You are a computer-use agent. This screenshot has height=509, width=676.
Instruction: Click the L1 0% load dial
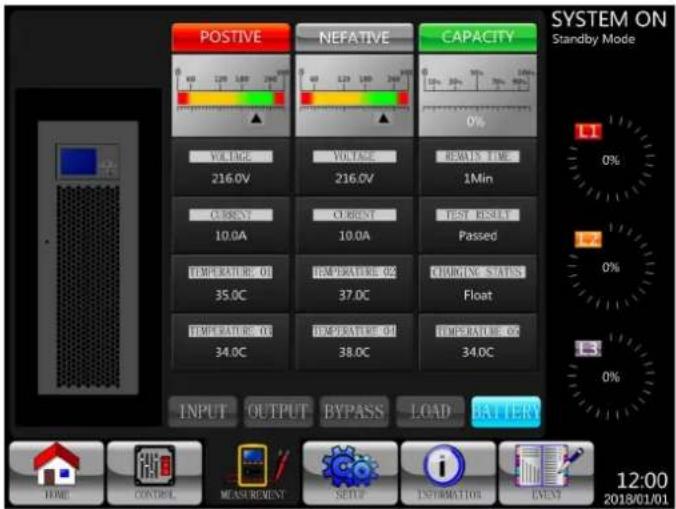[x=611, y=159]
